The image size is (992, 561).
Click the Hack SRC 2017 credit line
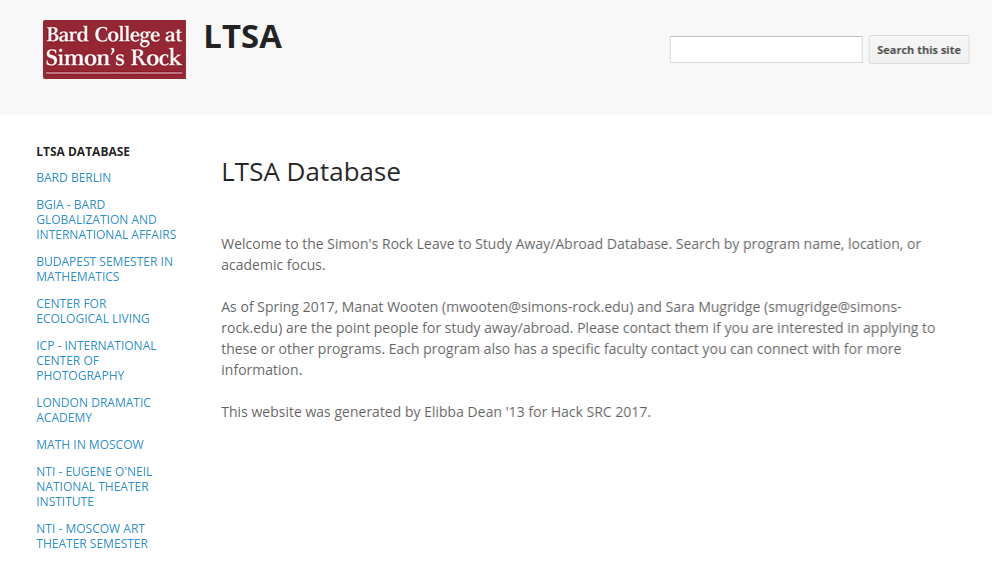(436, 412)
